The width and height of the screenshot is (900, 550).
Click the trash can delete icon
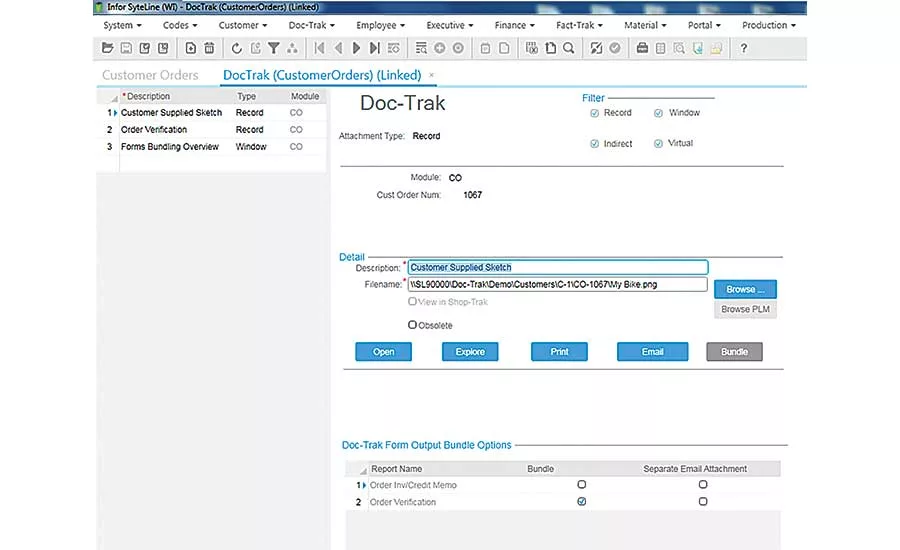pyautogui.click(x=210, y=48)
